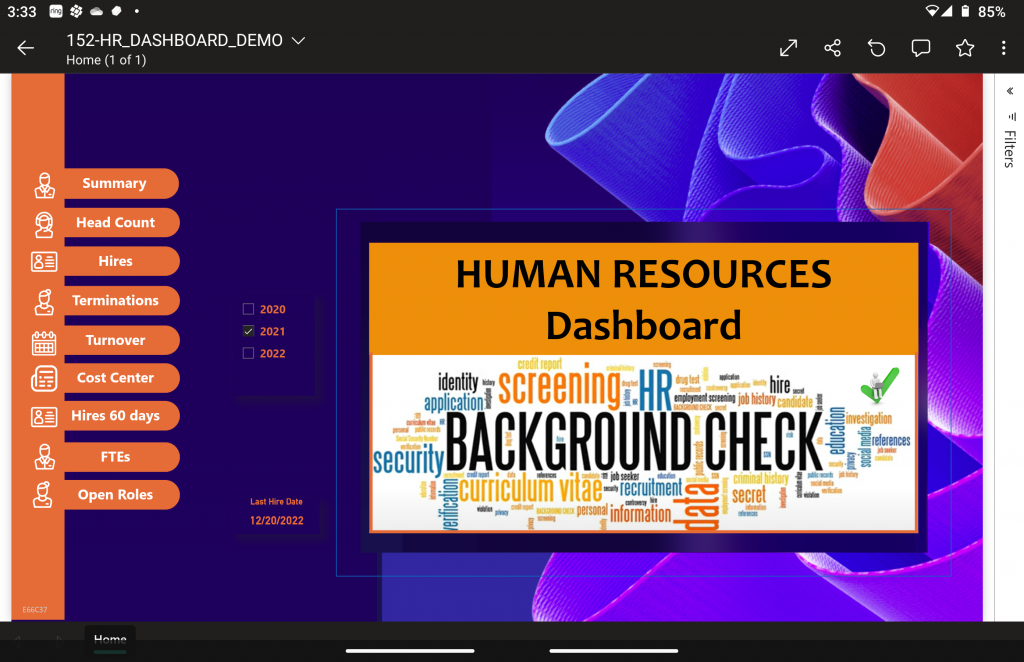Image resolution: width=1024 pixels, height=662 pixels.
Task: Open the share icon
Action: (832, 48)
